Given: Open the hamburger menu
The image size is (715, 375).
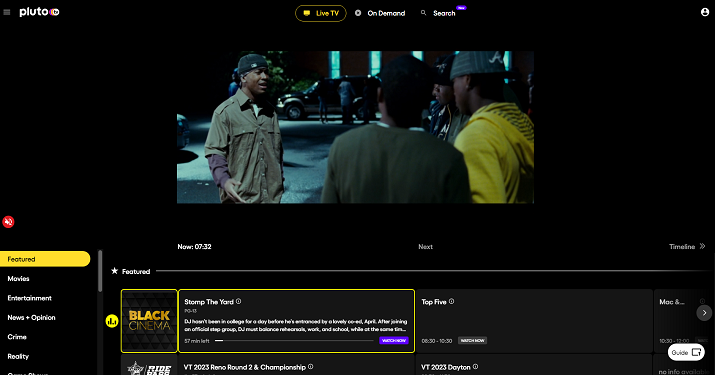Looking at the screenshot, I should pos(7,12).
